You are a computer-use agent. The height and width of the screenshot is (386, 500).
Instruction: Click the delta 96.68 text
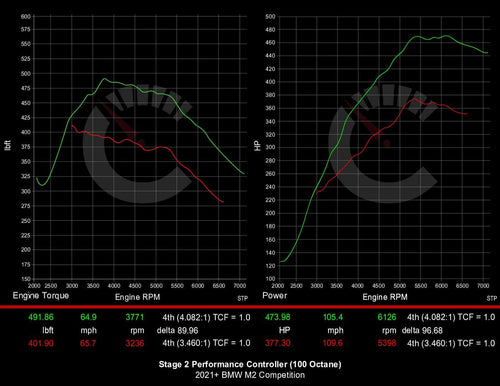tap(422, 330)
